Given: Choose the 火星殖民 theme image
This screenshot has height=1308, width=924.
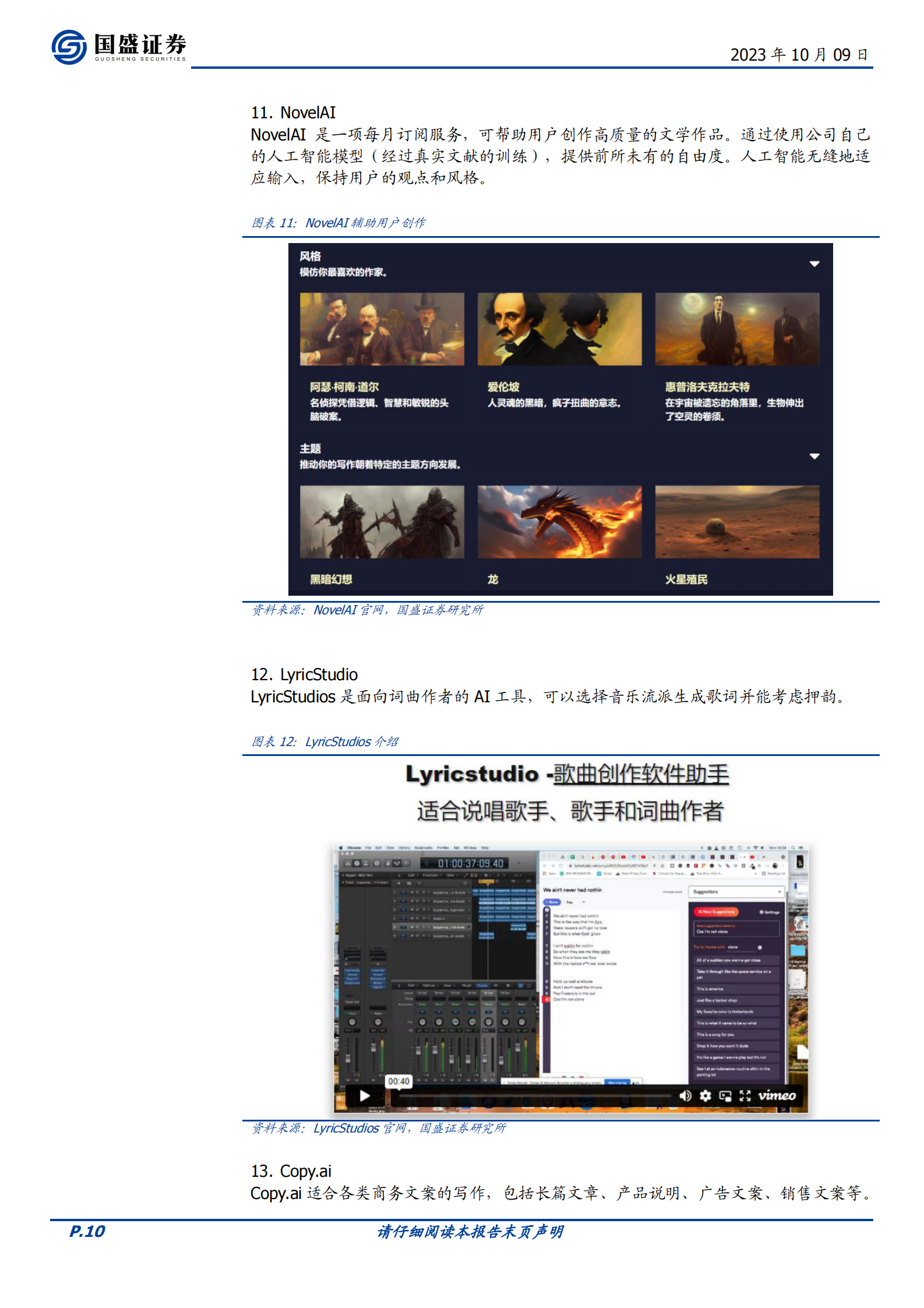Looking at the screenshot, I should (737, 522).
